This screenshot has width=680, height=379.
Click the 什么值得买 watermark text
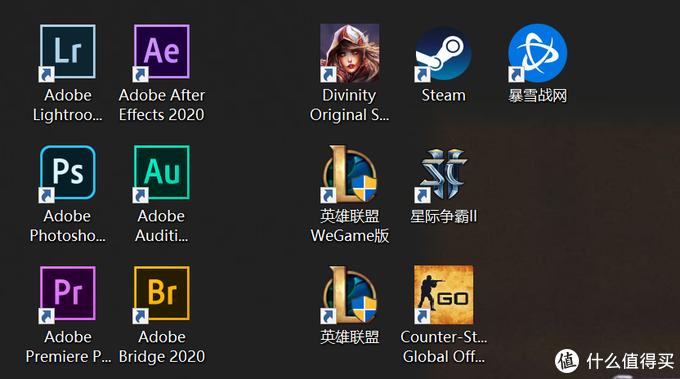coord(630,361)
